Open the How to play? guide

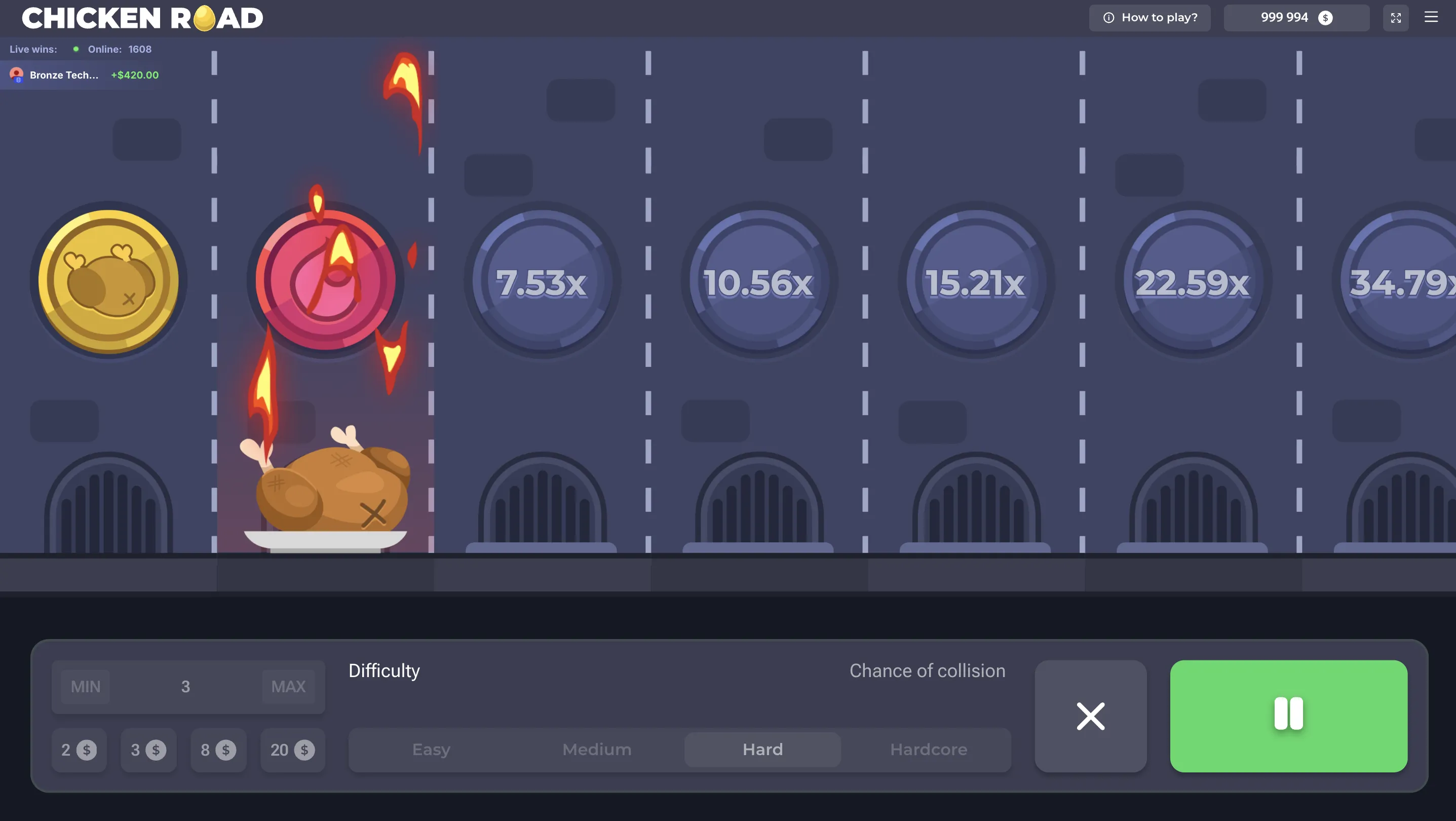click(x=1150, y=18)
